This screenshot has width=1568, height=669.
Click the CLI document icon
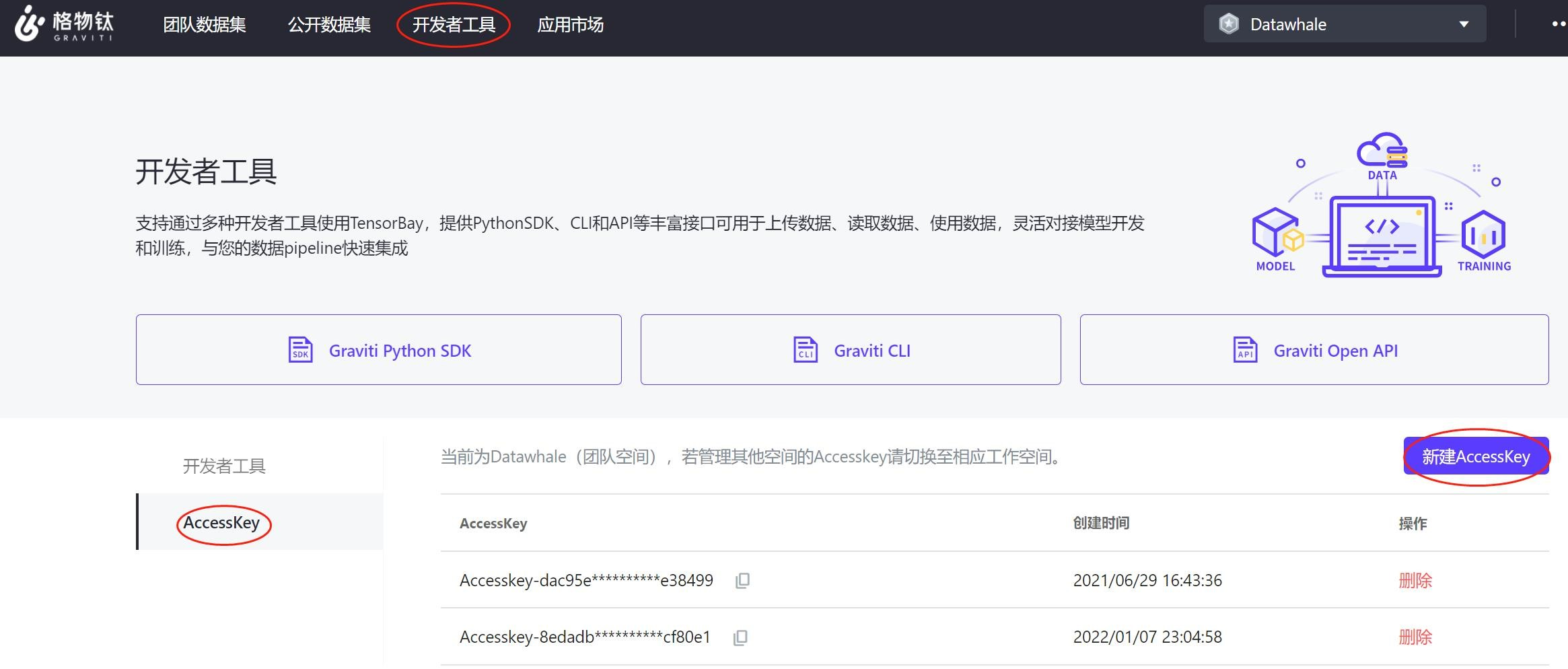[806, 350]
